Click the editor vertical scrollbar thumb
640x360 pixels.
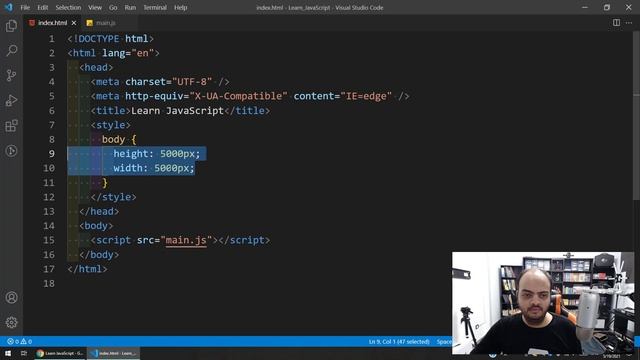(x=636, y=116)
